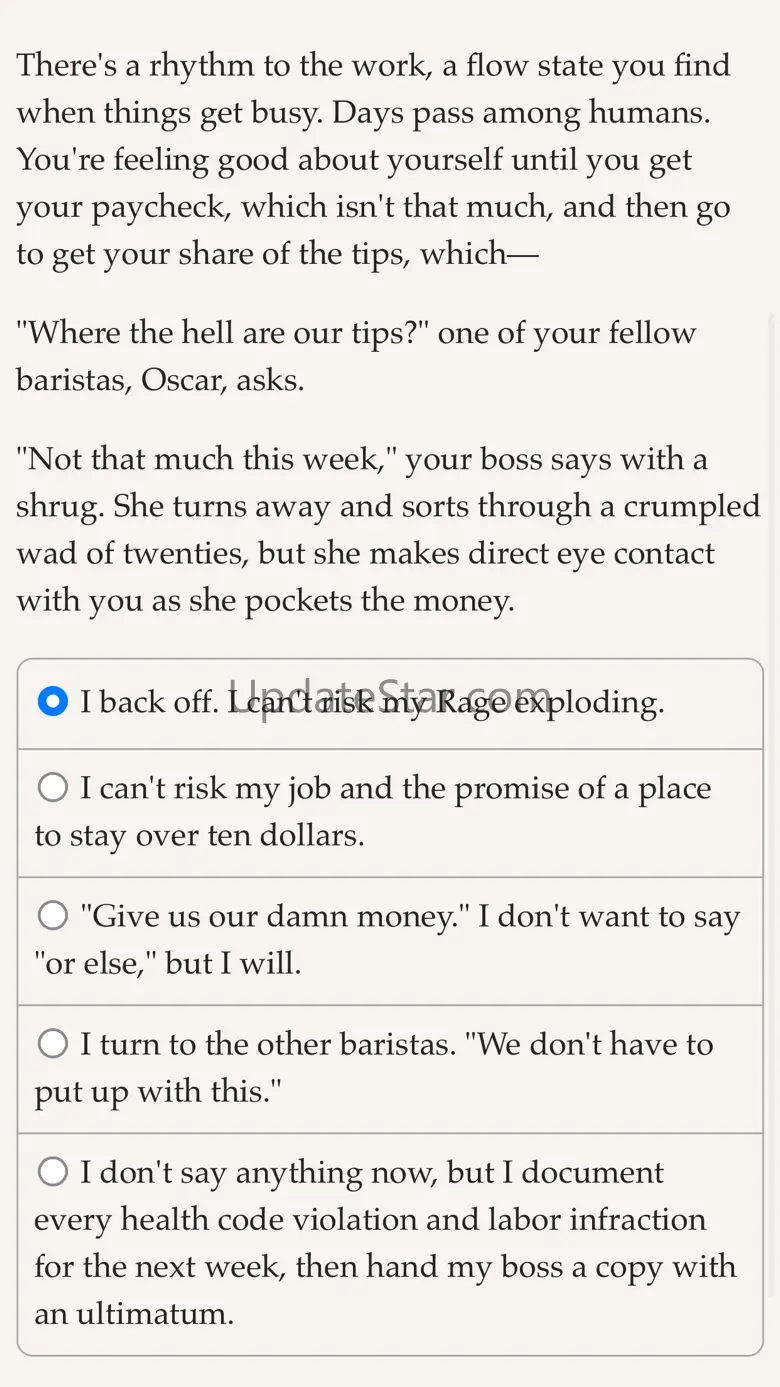The image size is (780, 1387).
Task: Select the radio button for "I back off"
Action: pos(52,702)
